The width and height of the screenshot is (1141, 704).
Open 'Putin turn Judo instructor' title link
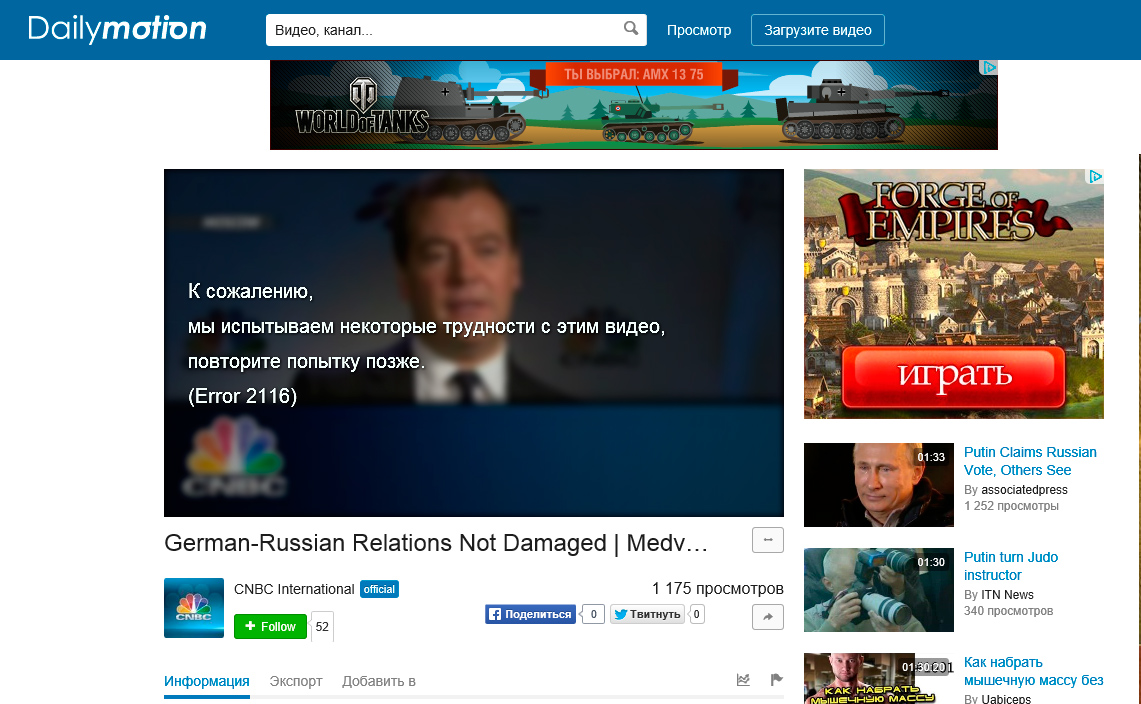1011,566
